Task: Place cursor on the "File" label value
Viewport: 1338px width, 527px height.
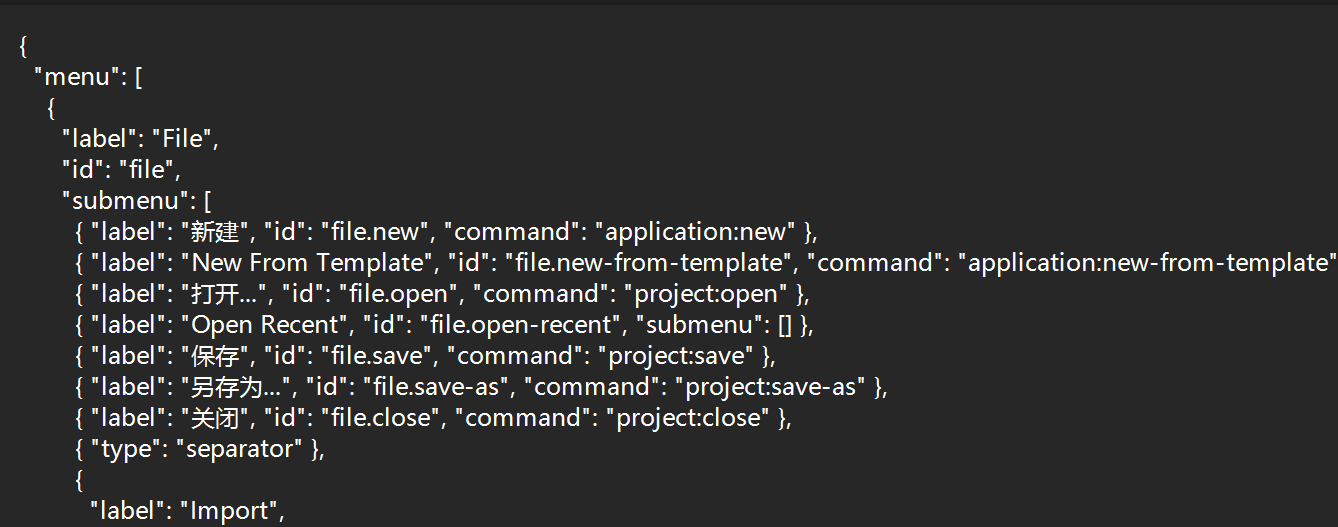Action: click(x=182, y=139)
